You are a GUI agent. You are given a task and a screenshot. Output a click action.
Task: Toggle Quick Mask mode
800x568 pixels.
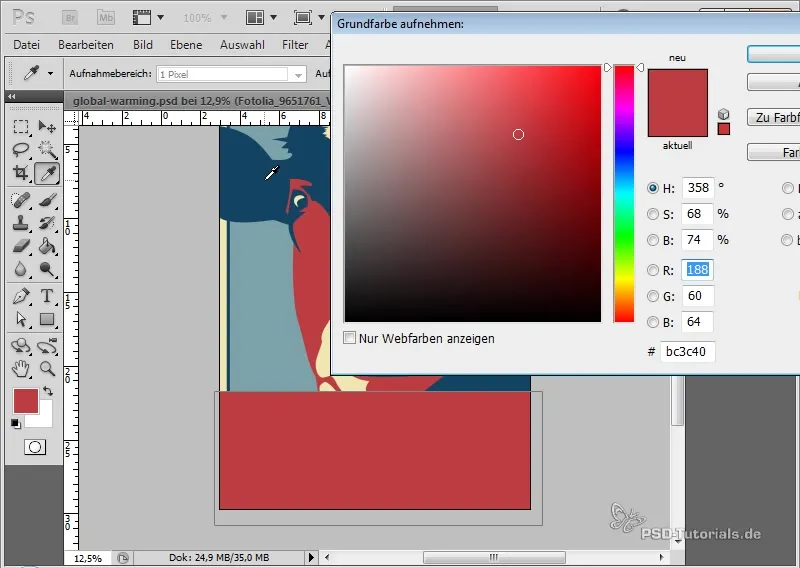(x=35, y=448)
